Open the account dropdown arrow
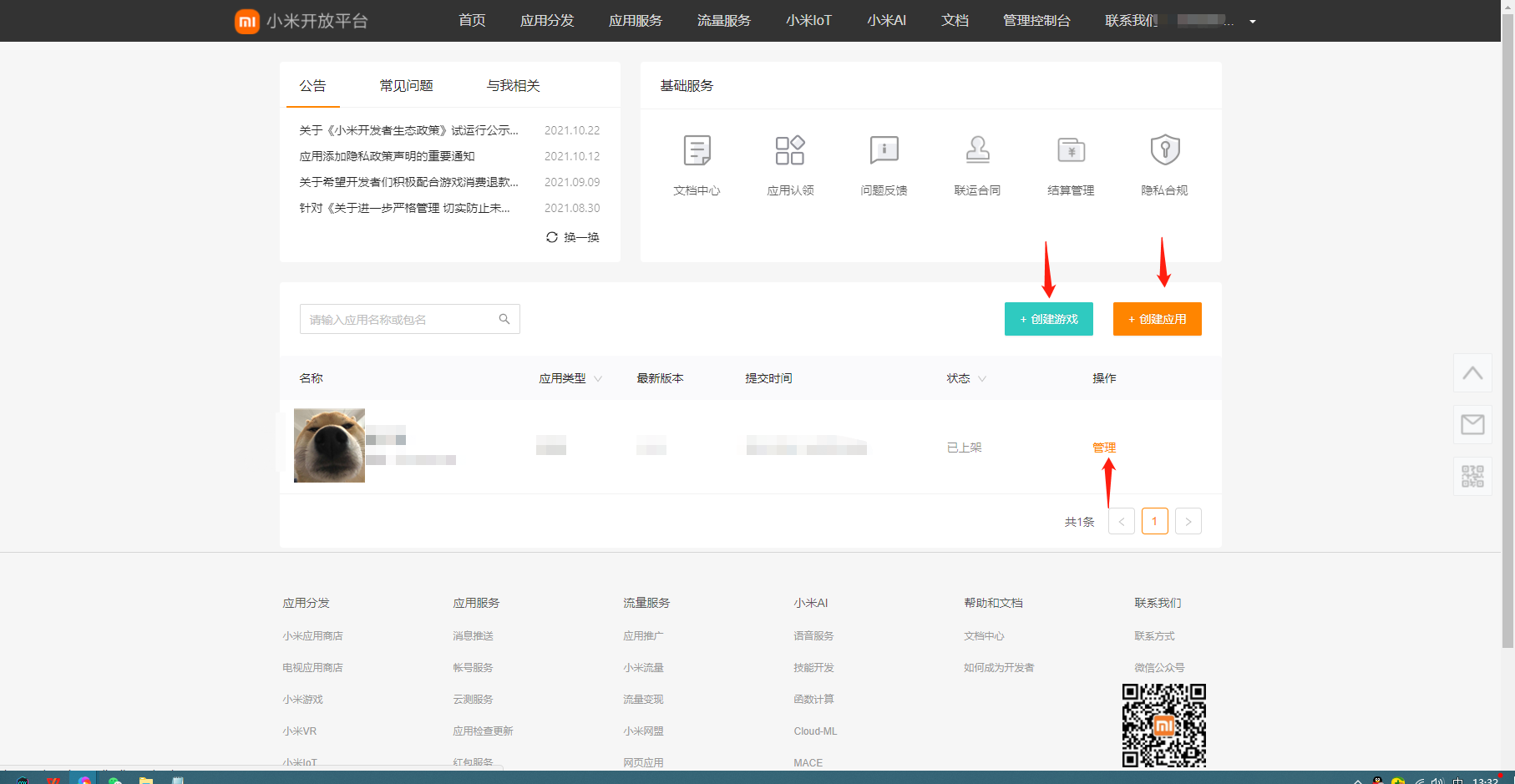Viewport: 1515px width, 784px height. (x=1253, y=22)
